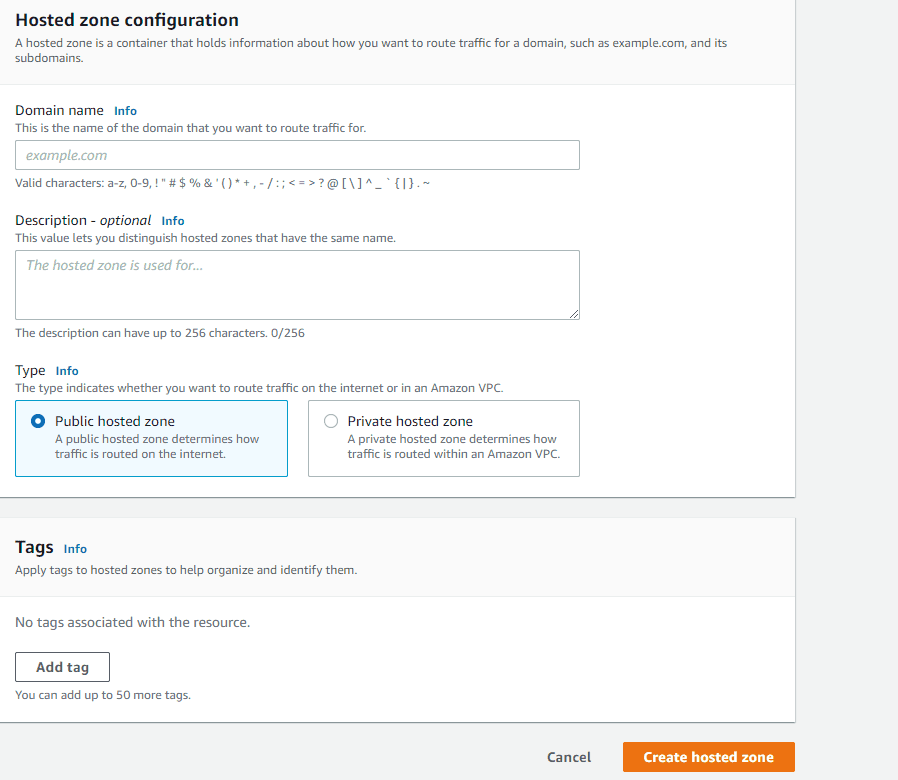Click the example.com placeholder text
Viewport: 898px width, 780px height.
66,155
